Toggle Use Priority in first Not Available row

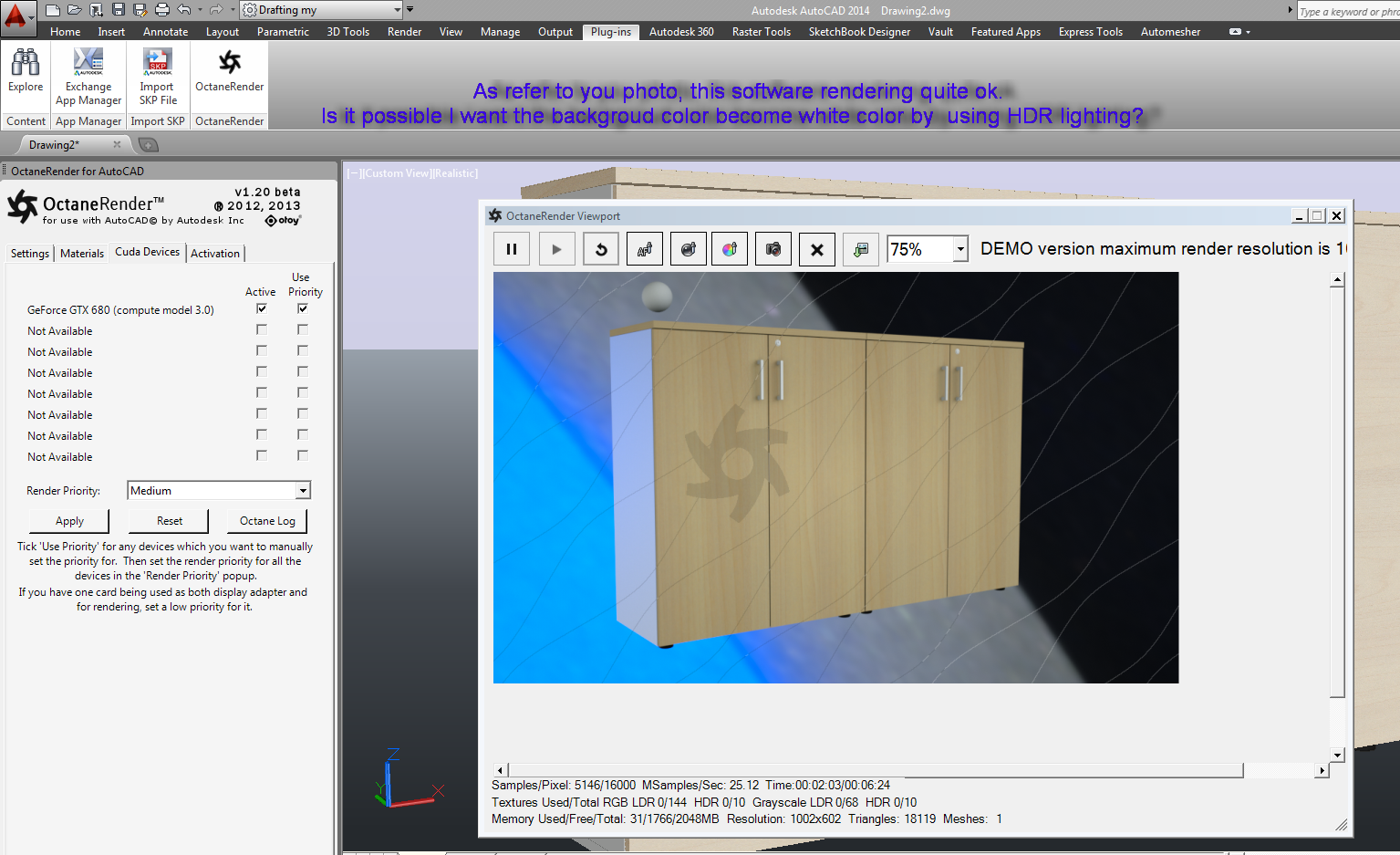(303, 329)
